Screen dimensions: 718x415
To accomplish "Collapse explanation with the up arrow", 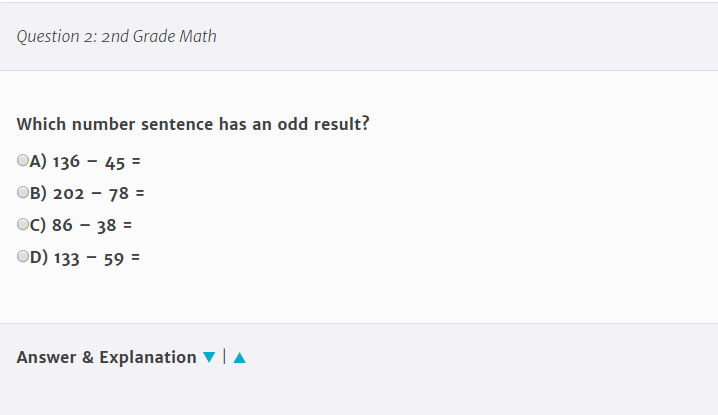I will [240, 358].
